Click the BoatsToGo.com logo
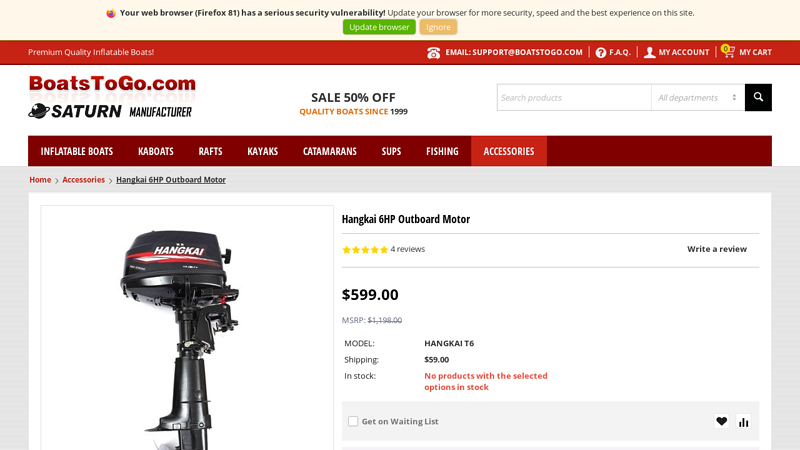 [x=112, y=85]
